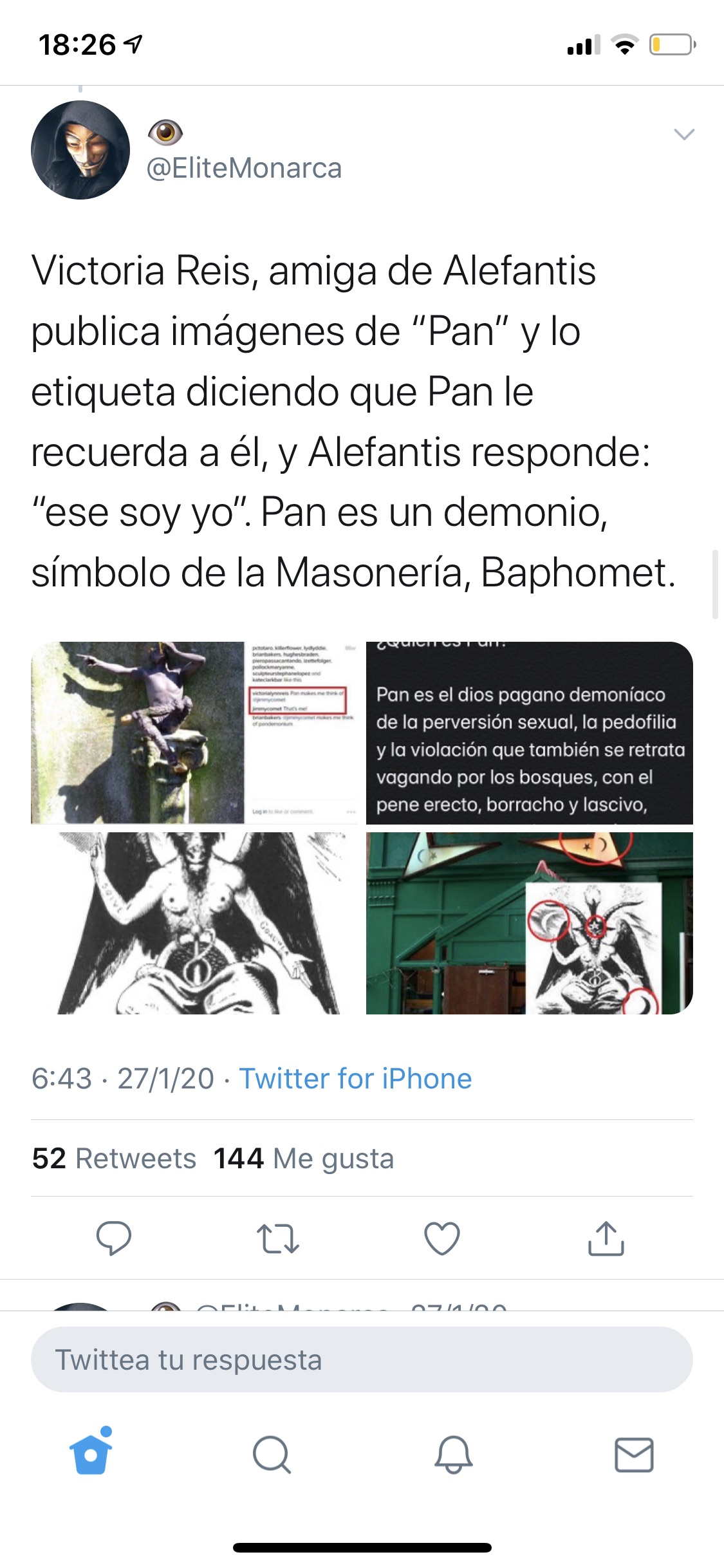Open the Messages envelope tab
The width and height of the screenshot is (724, 1568).
(635, 1455)
